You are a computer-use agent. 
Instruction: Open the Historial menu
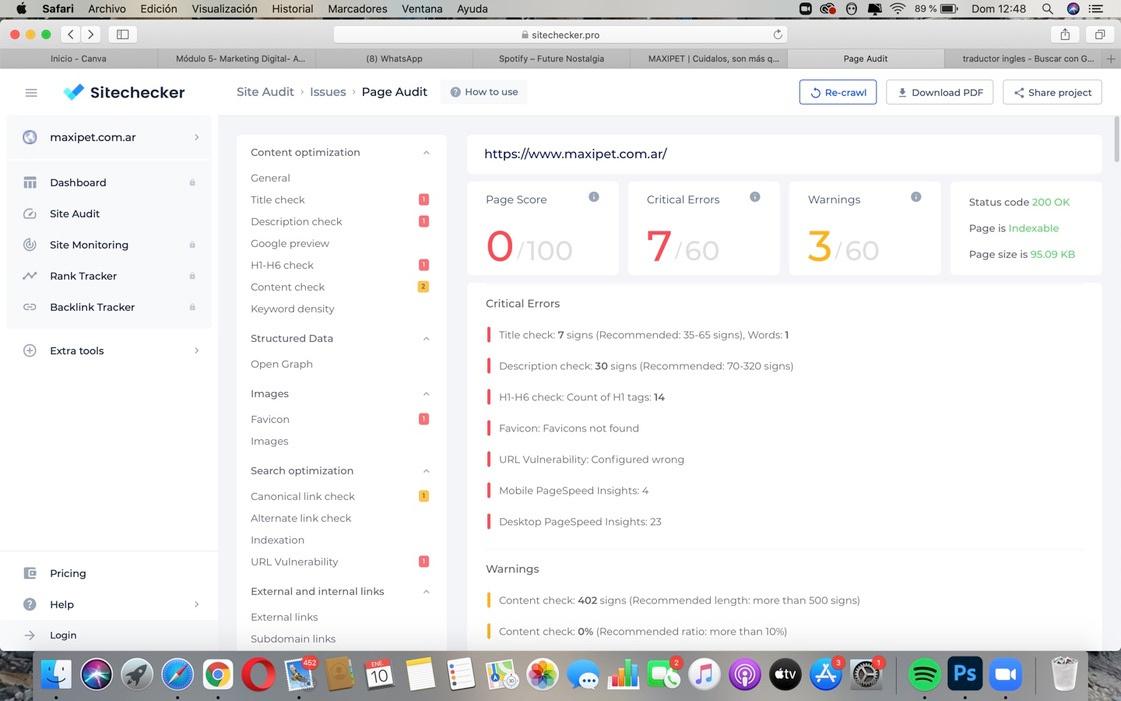[292, 9]
